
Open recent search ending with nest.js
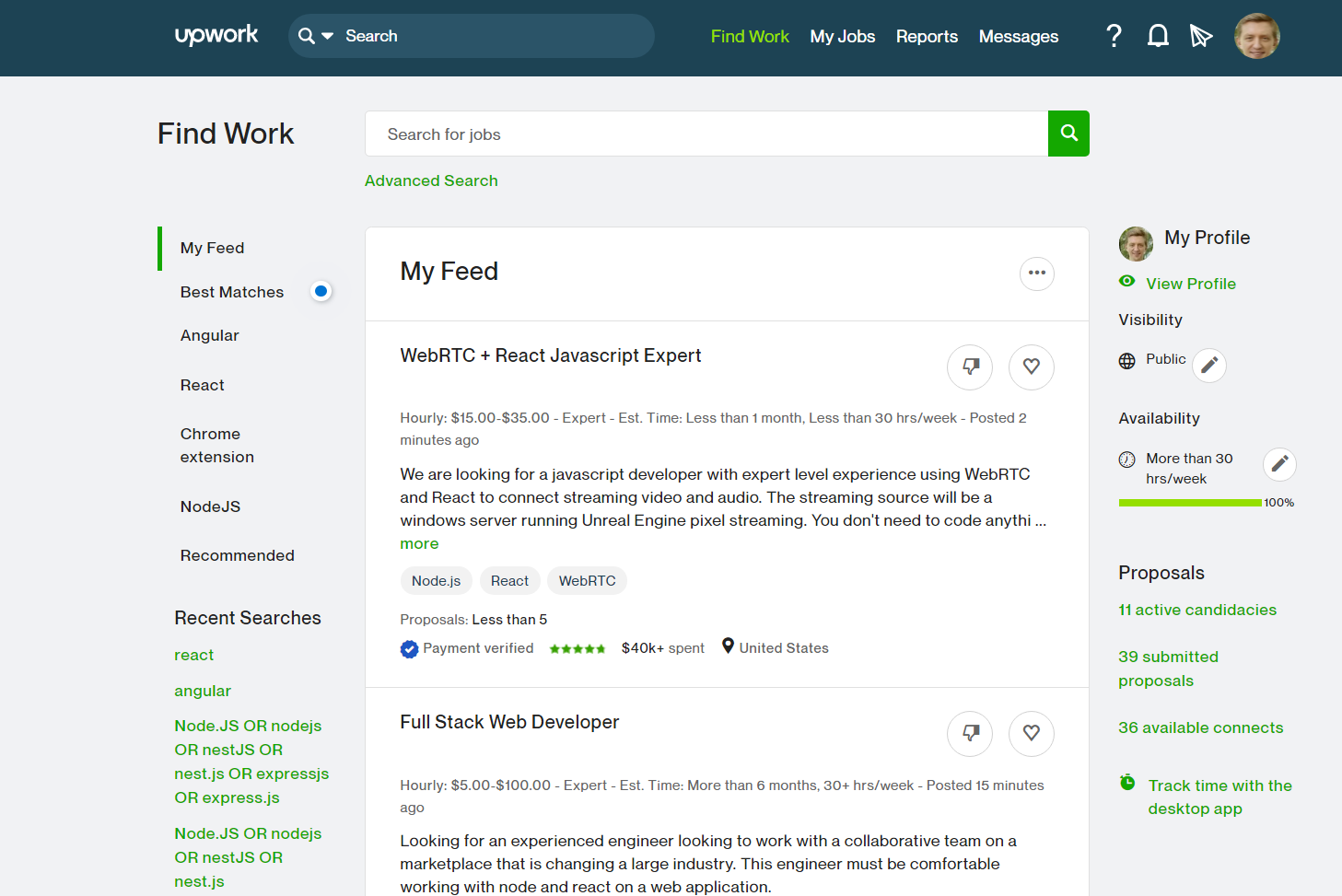coord(248,857)
